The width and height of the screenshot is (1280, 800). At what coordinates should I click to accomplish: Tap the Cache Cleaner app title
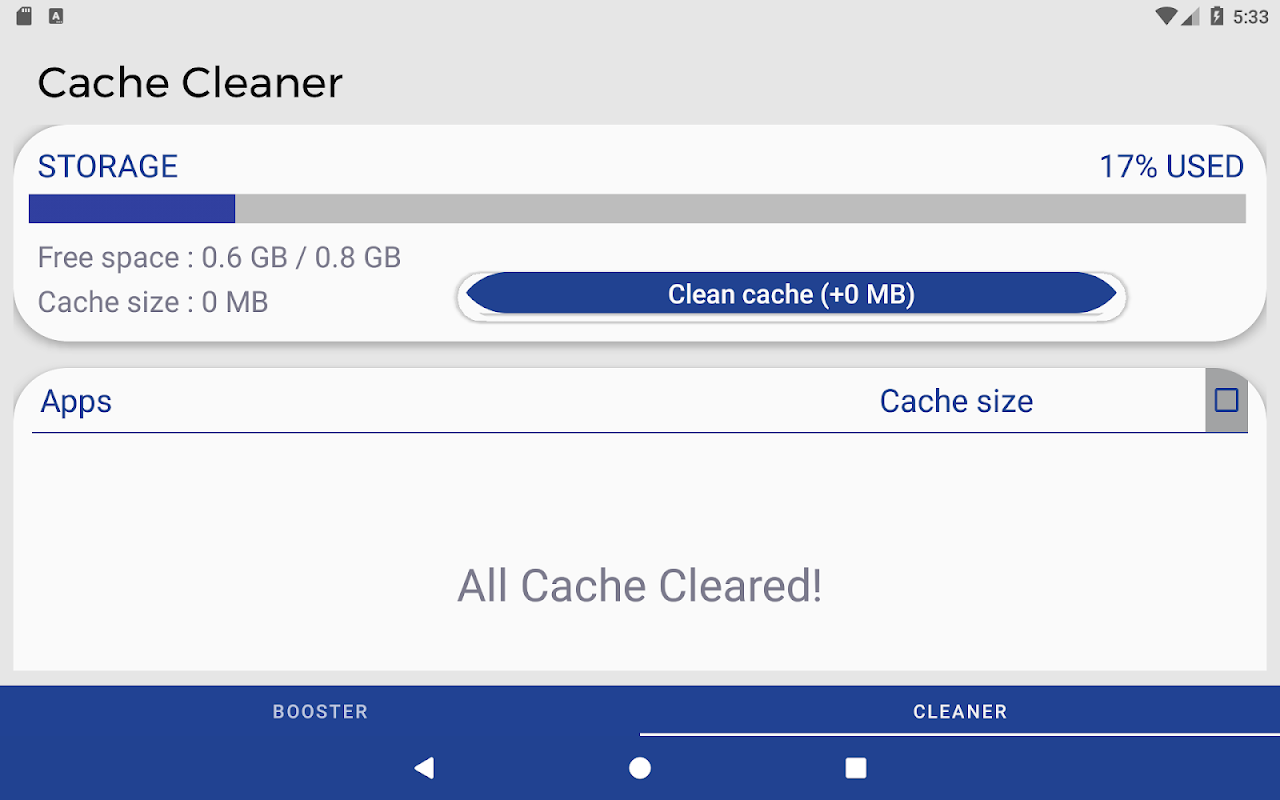pyautogui.click(x=190, y=83)
